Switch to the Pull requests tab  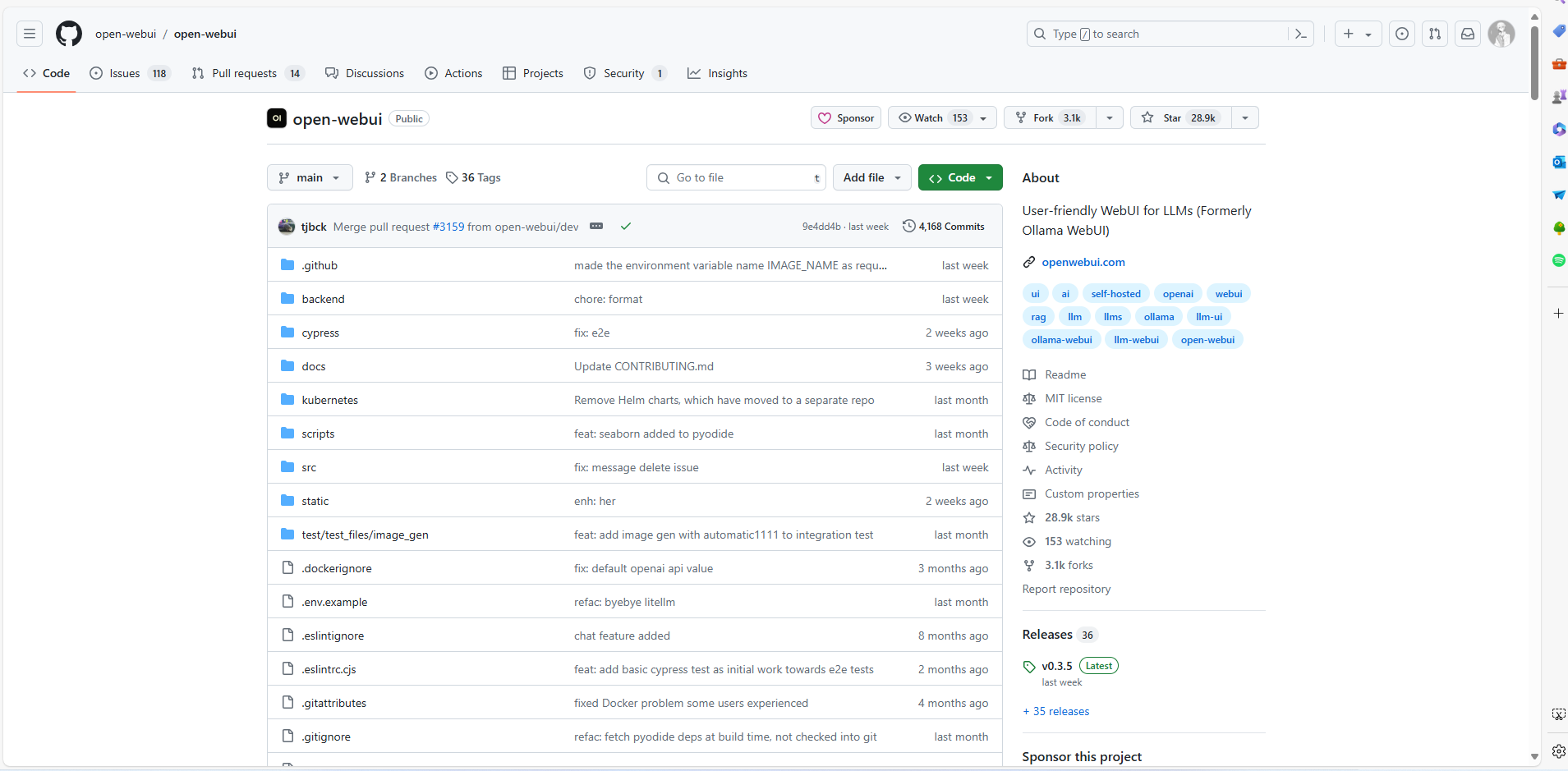click(248, 73)
